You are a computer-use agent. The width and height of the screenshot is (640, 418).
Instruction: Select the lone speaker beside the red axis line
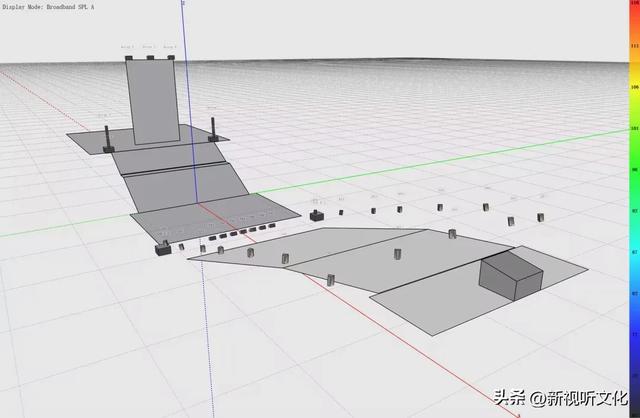(x=331, y=280)
